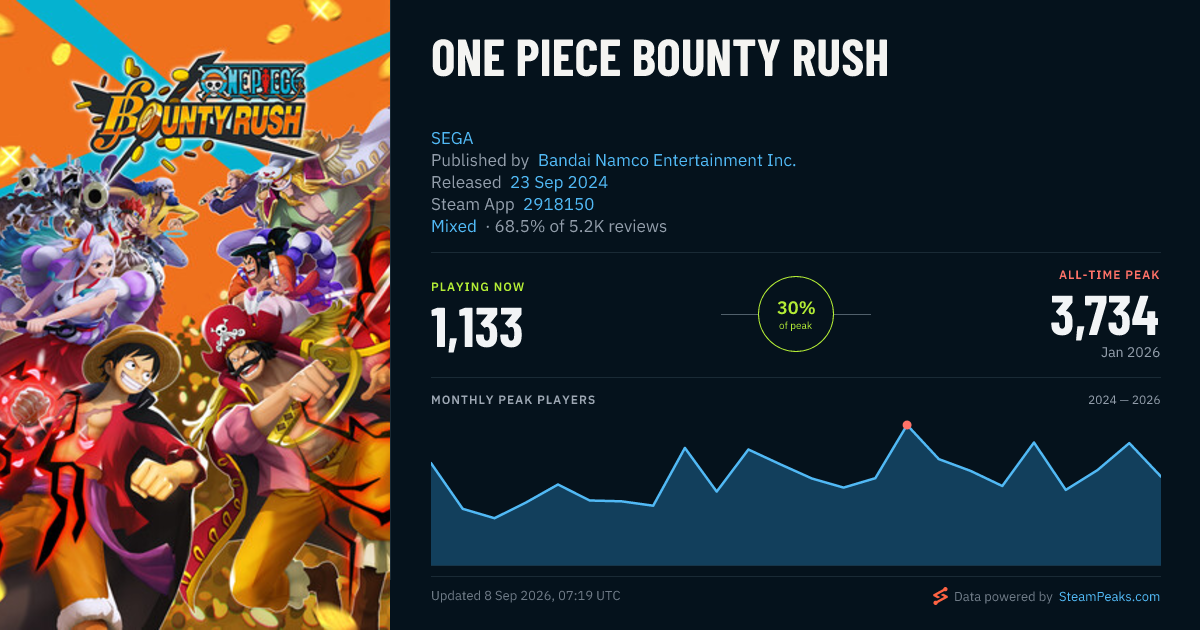Click the all-time peak value 3,734
The height and width of the screenshot is (630, 1200).
click(1105, 316)
